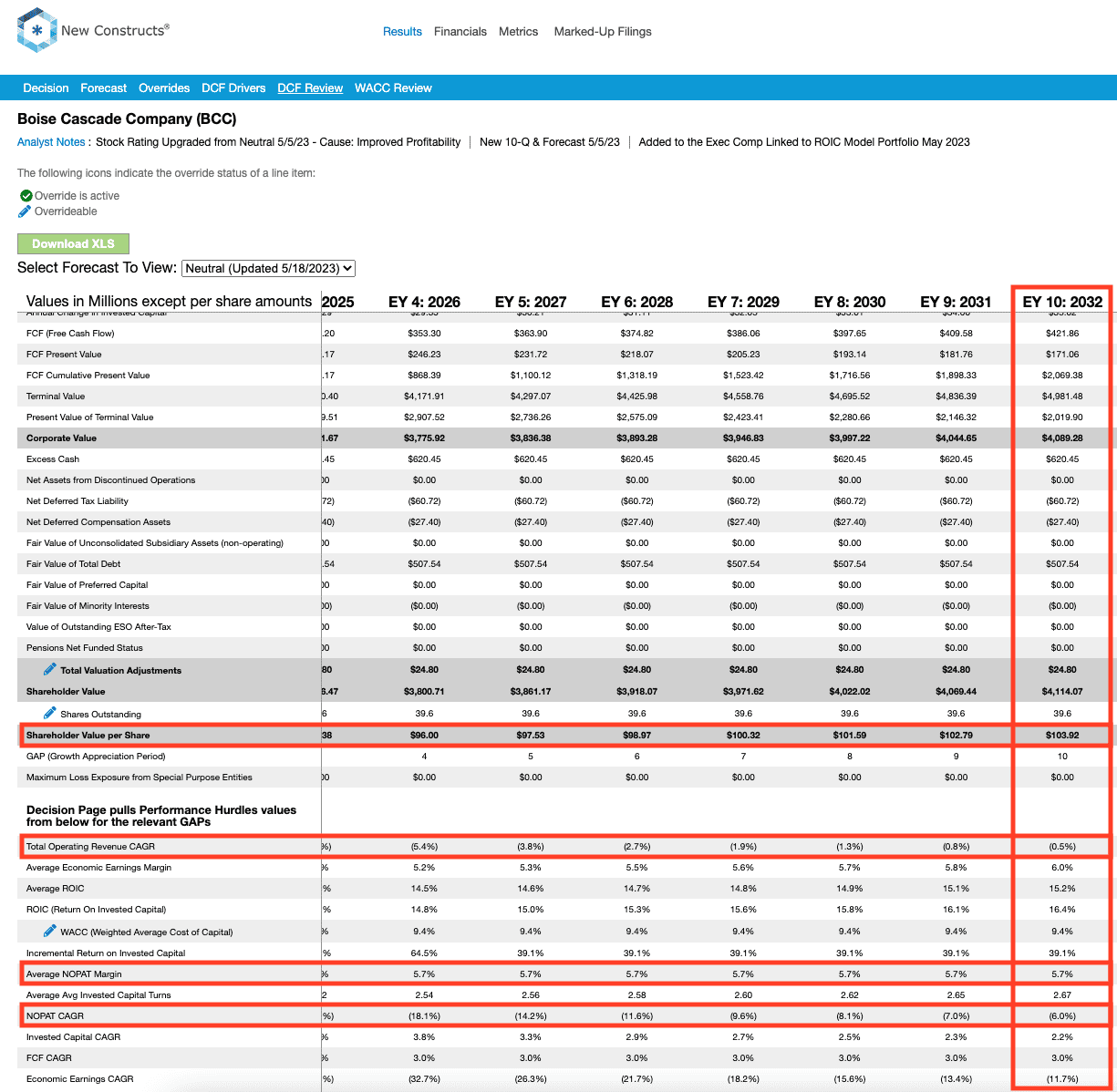Click the 'FCF Present Value' row label
Viewport: 1117px width, 1092px height.
click(x=64, y=355)
